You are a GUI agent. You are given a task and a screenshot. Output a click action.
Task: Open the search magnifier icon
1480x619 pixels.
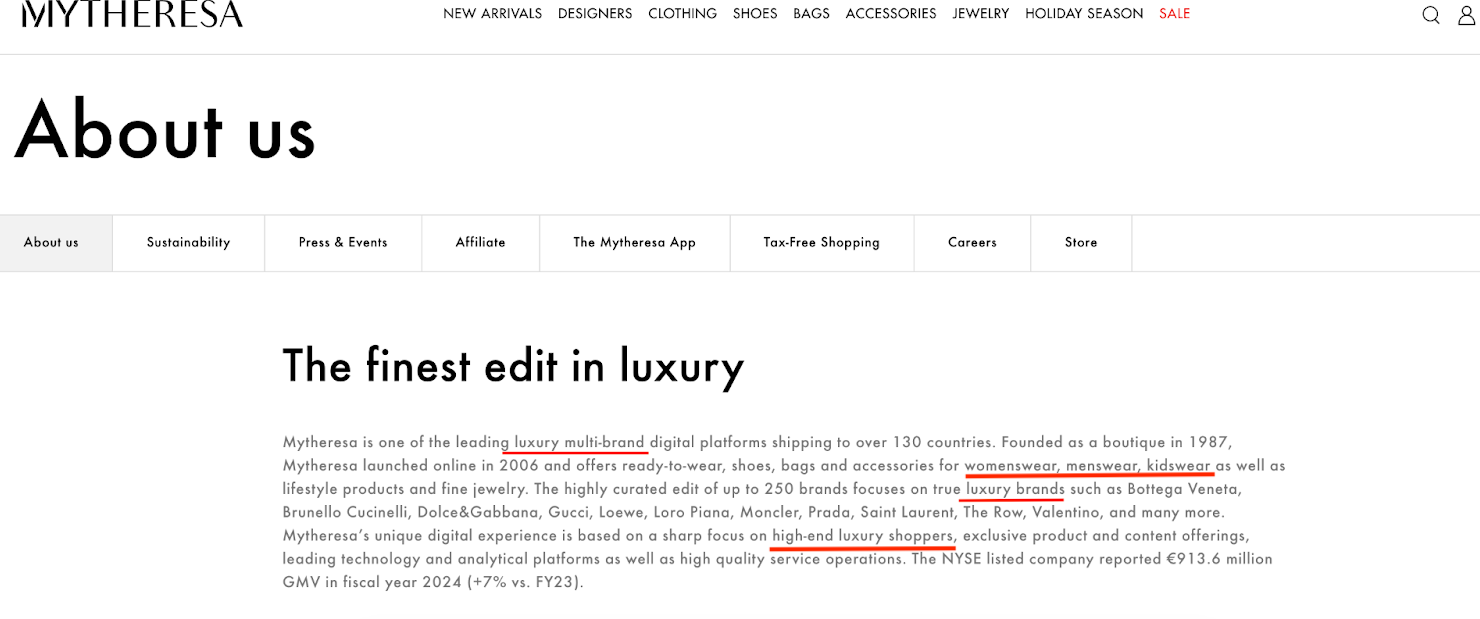pyautogui.click(x=1431, y=15)
